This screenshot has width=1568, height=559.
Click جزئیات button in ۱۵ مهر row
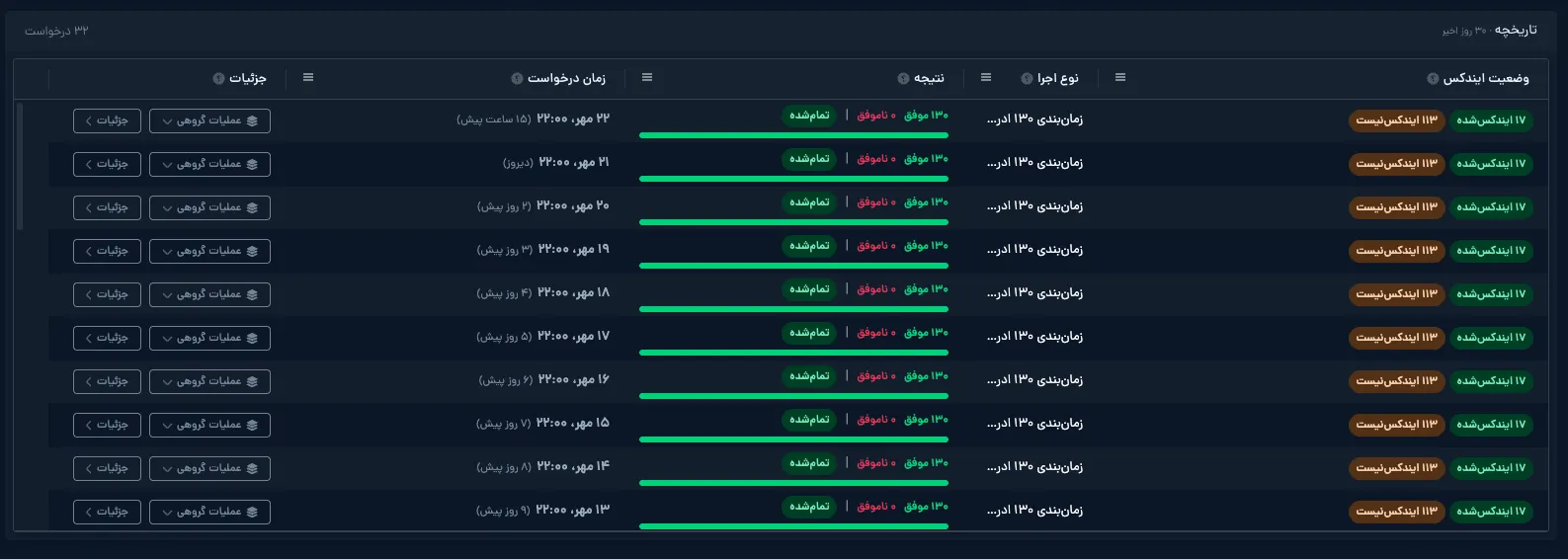[107, 425]
